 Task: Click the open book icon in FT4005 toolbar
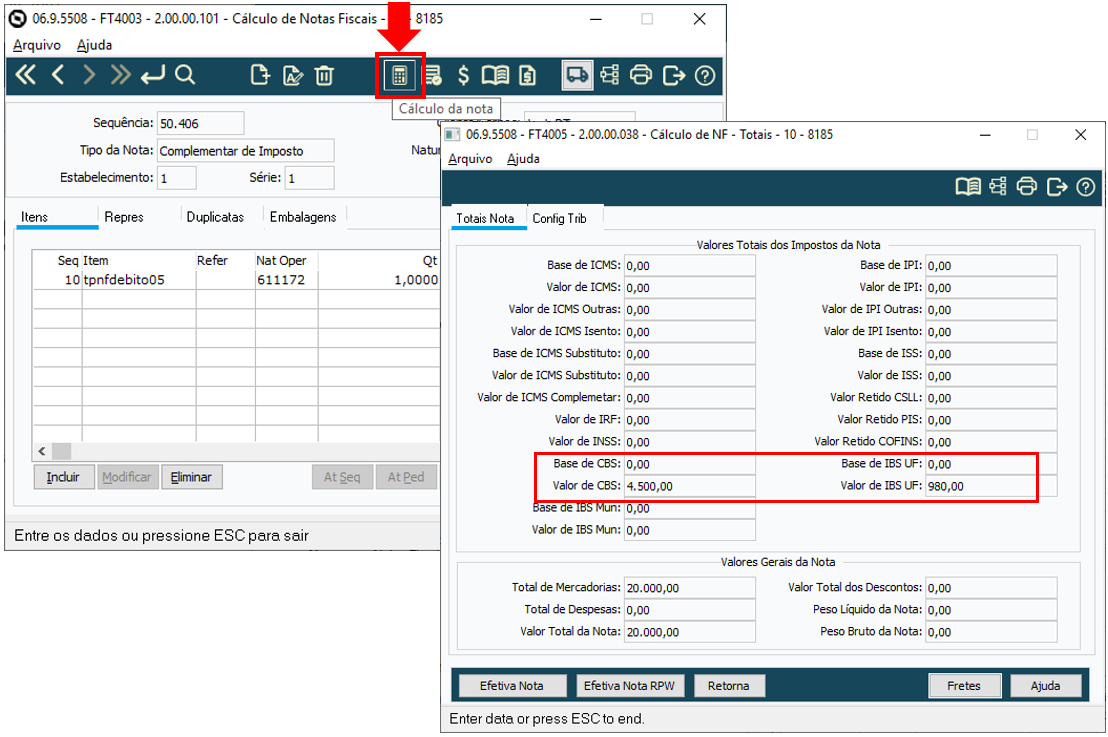(967, 187)
